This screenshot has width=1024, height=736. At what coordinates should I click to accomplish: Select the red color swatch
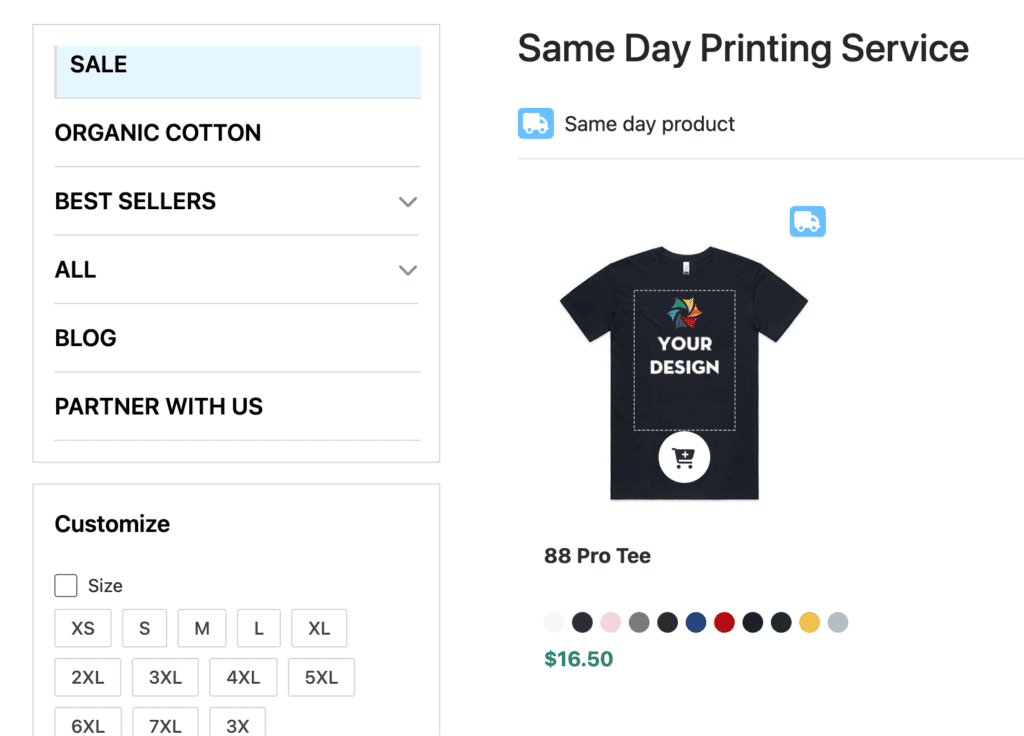pyautogui.click(x=725, y=621)
